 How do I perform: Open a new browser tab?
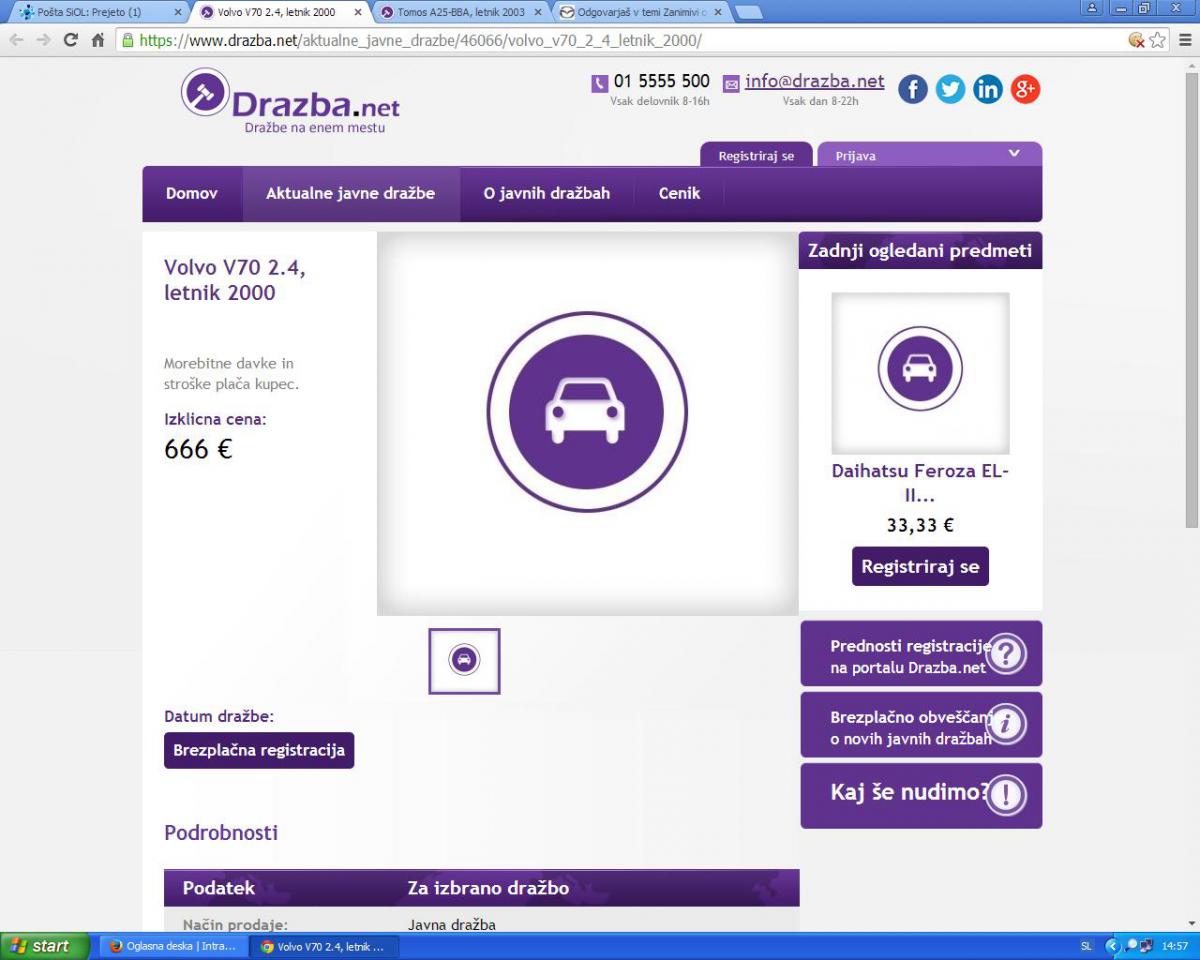[748, 13]
